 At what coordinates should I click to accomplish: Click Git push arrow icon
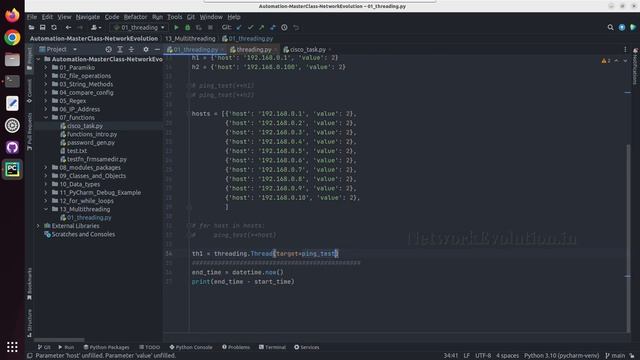(x=262, y=27)
